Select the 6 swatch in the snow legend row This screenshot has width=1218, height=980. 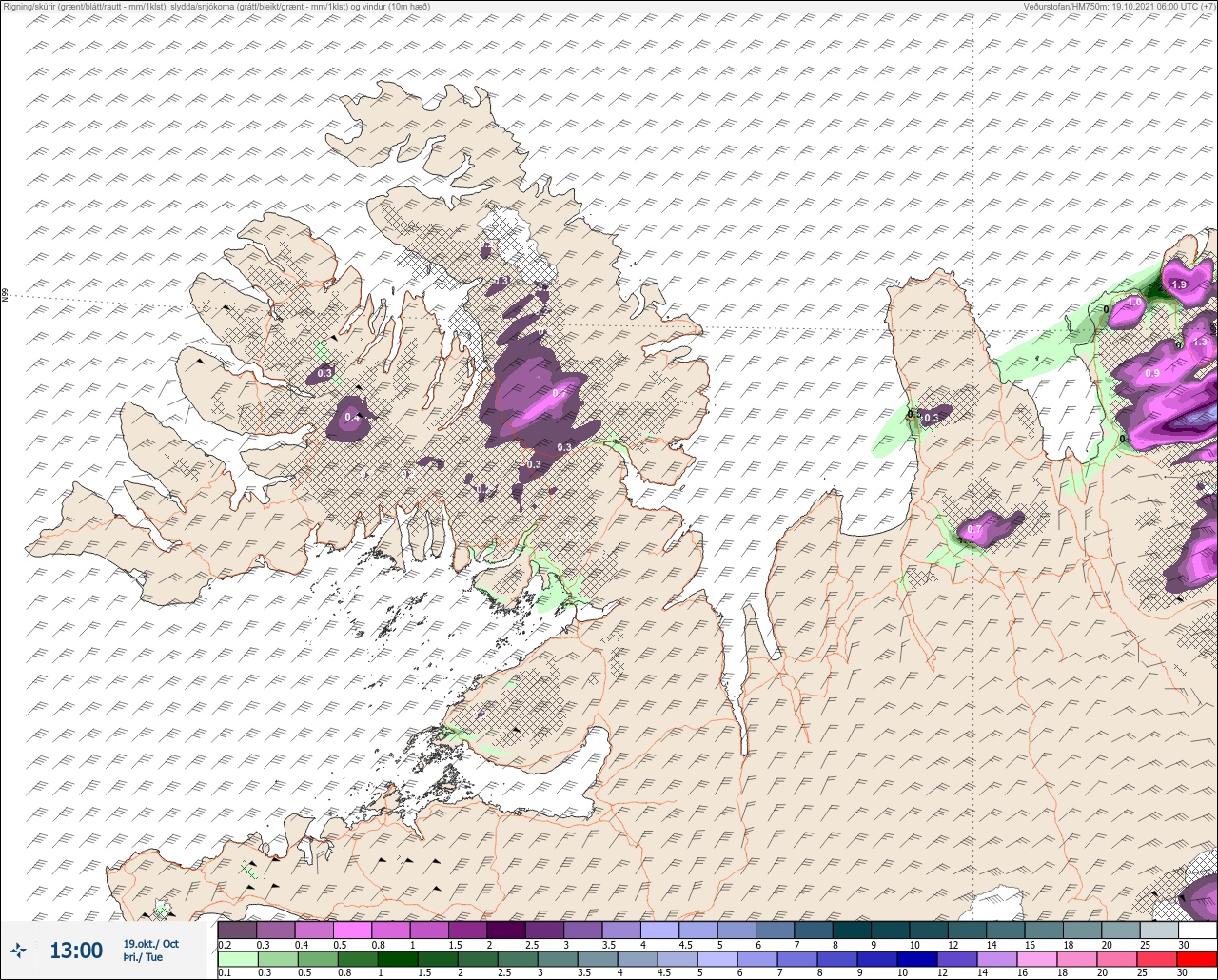point(775,930)
